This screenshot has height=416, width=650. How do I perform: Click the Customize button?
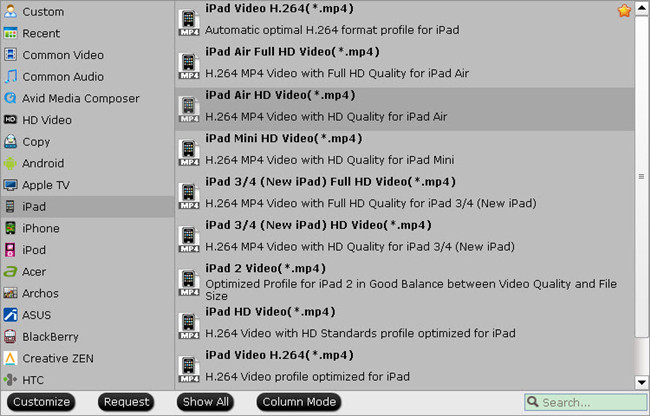click(41, 401)
